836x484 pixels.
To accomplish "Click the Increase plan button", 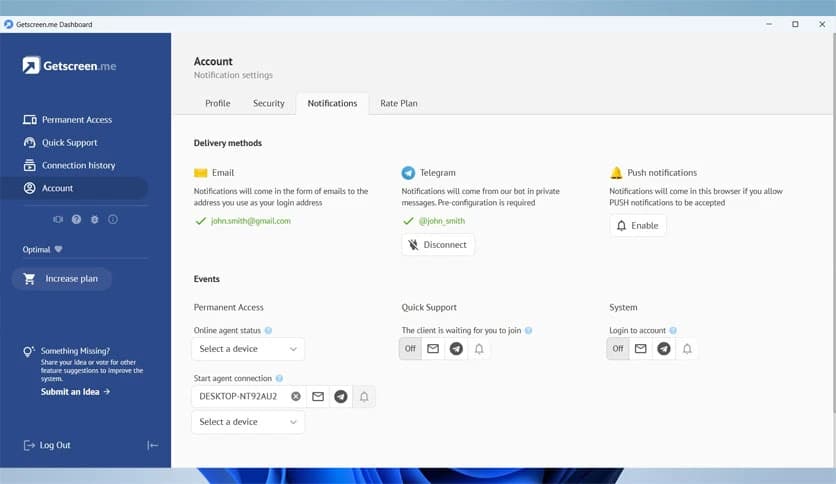I will (62, 279).
